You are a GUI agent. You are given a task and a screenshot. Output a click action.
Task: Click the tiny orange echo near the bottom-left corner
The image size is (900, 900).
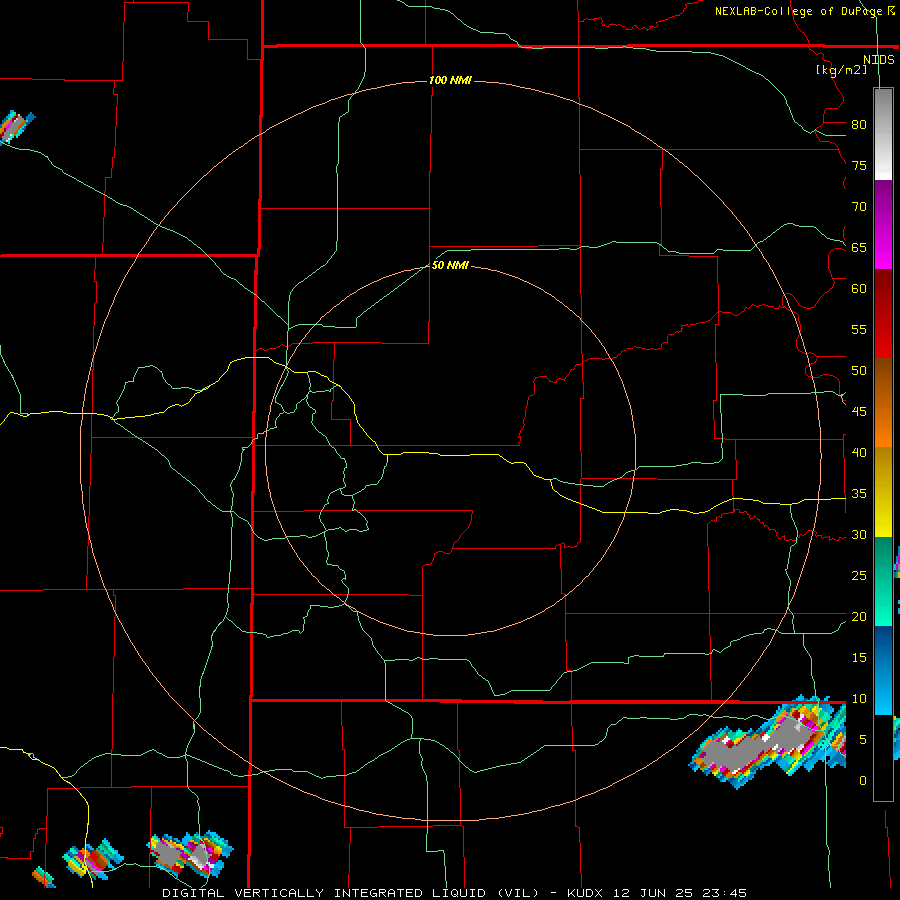(x=43, y=876)
